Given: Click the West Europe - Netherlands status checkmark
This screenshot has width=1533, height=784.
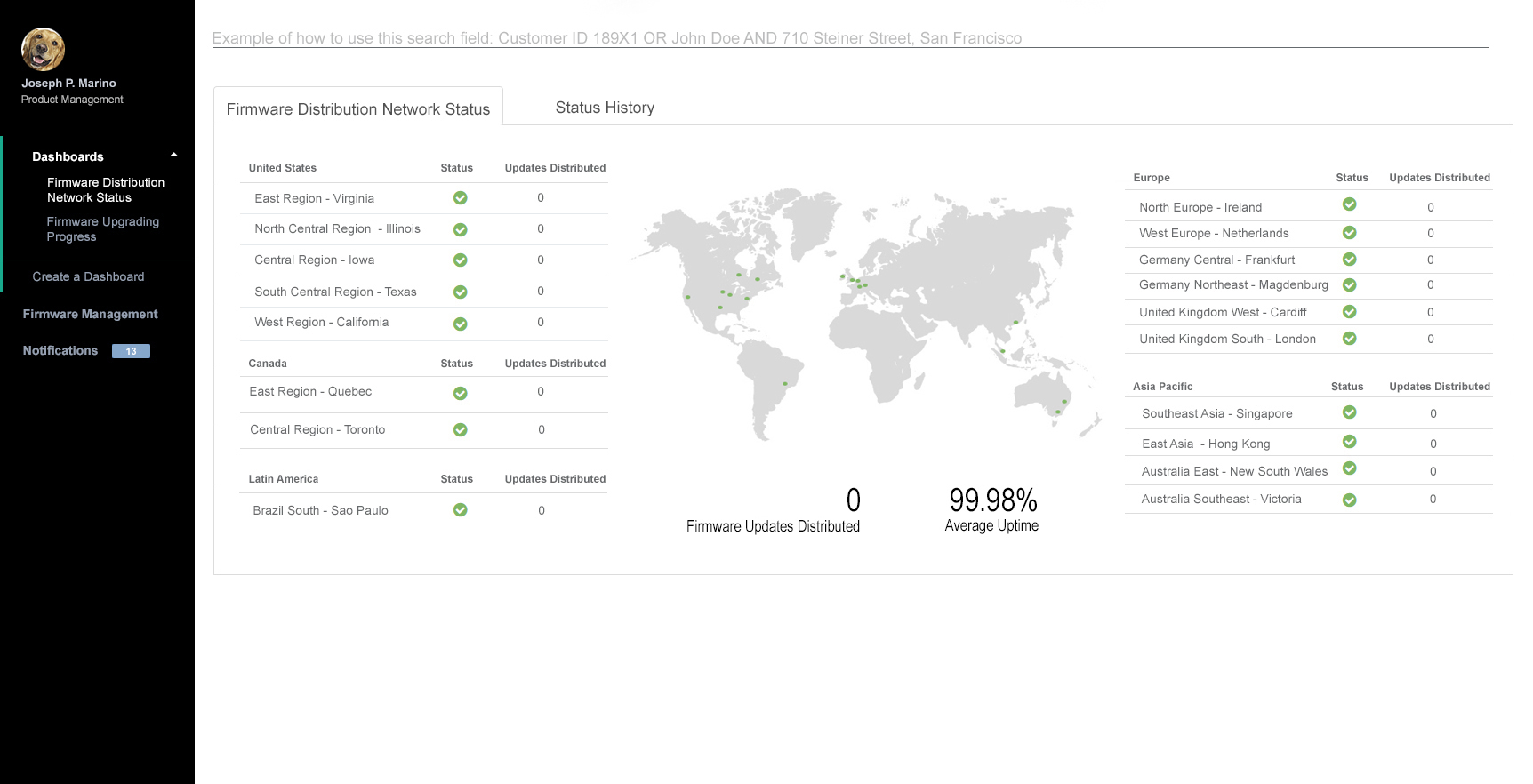Looking at the screenshot, I should (1350, 233).
